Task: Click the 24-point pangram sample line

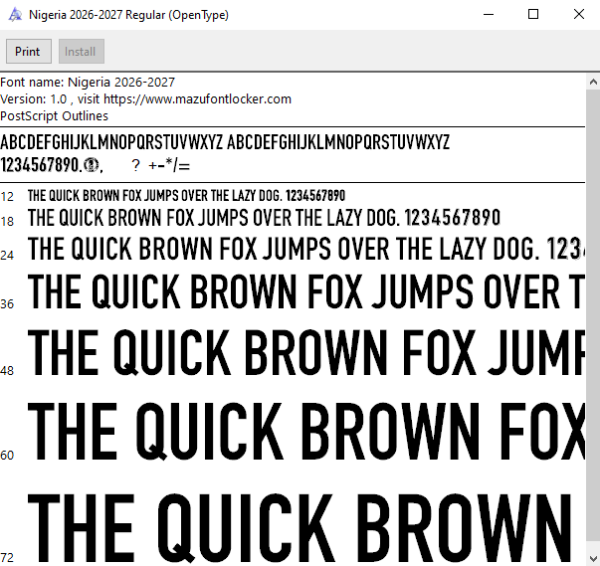Action: pos(306,249)
